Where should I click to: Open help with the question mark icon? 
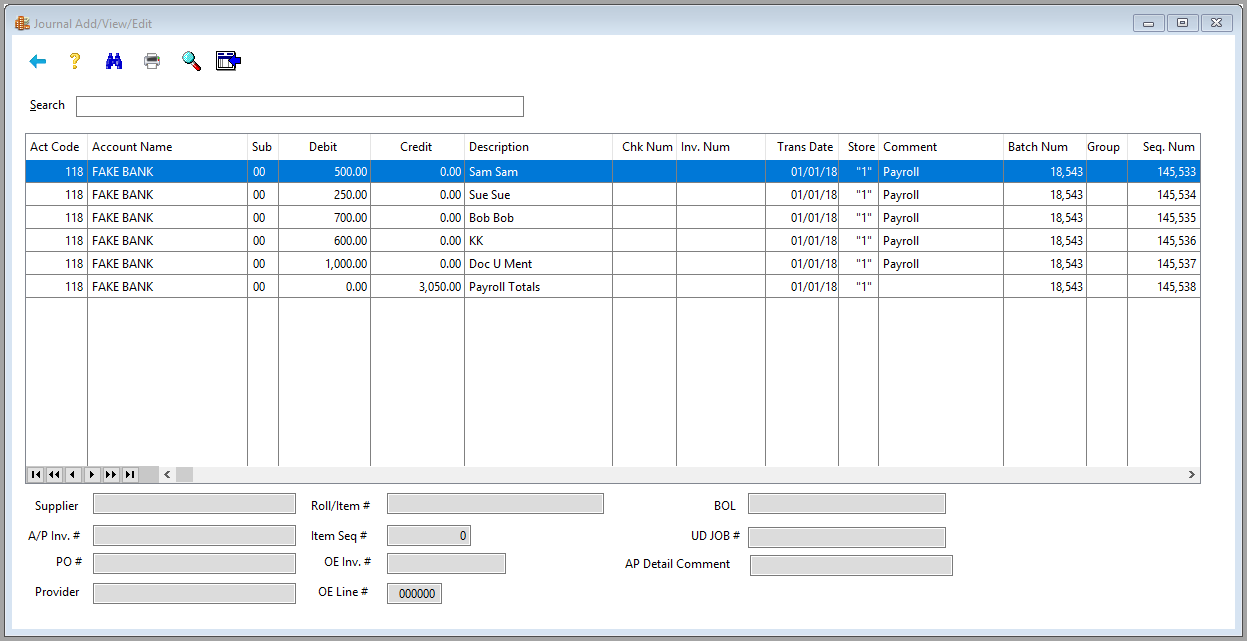tap(74, 62)
